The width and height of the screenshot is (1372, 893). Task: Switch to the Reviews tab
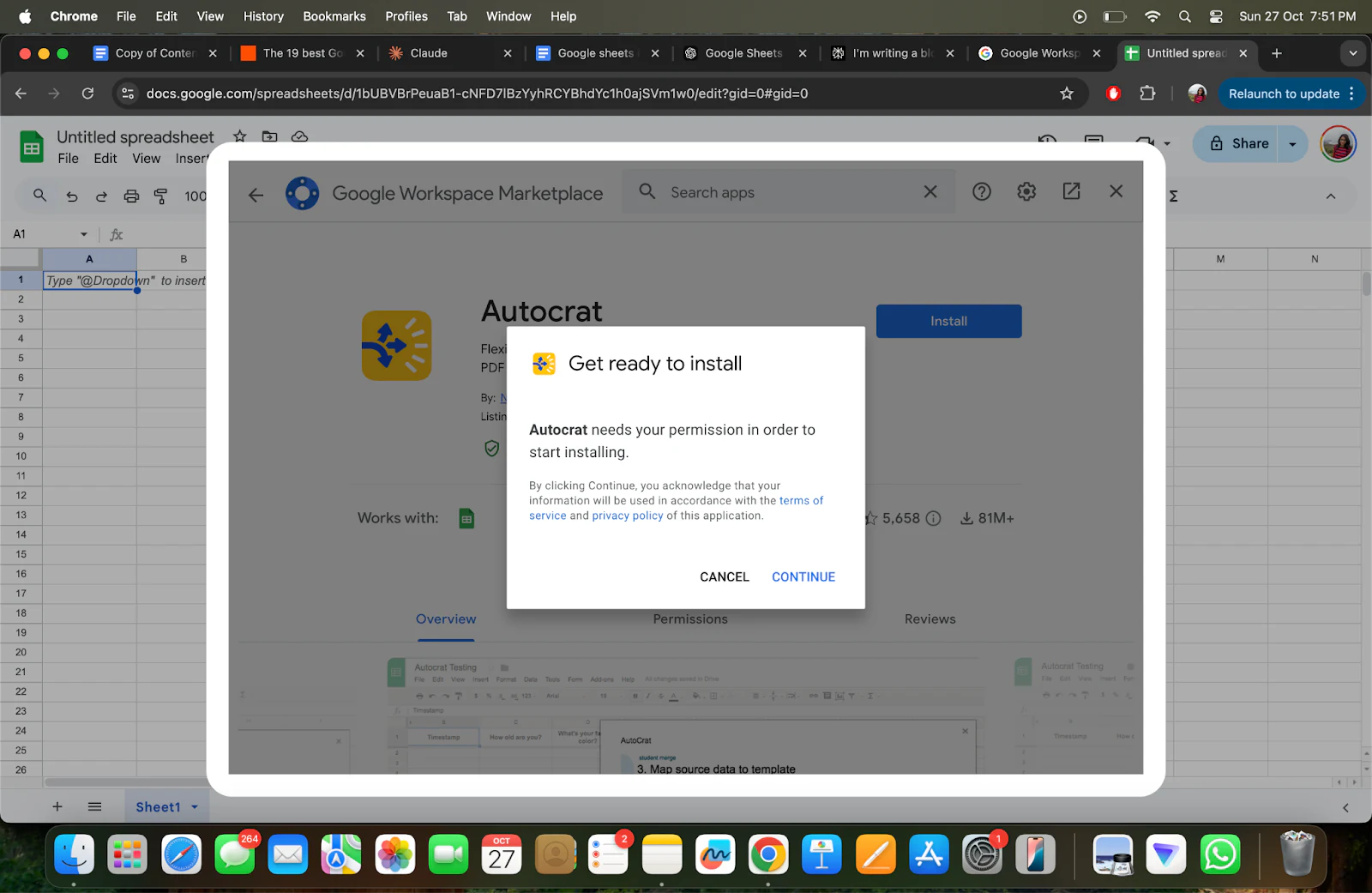pyautogui.click(x=930, y=619)
